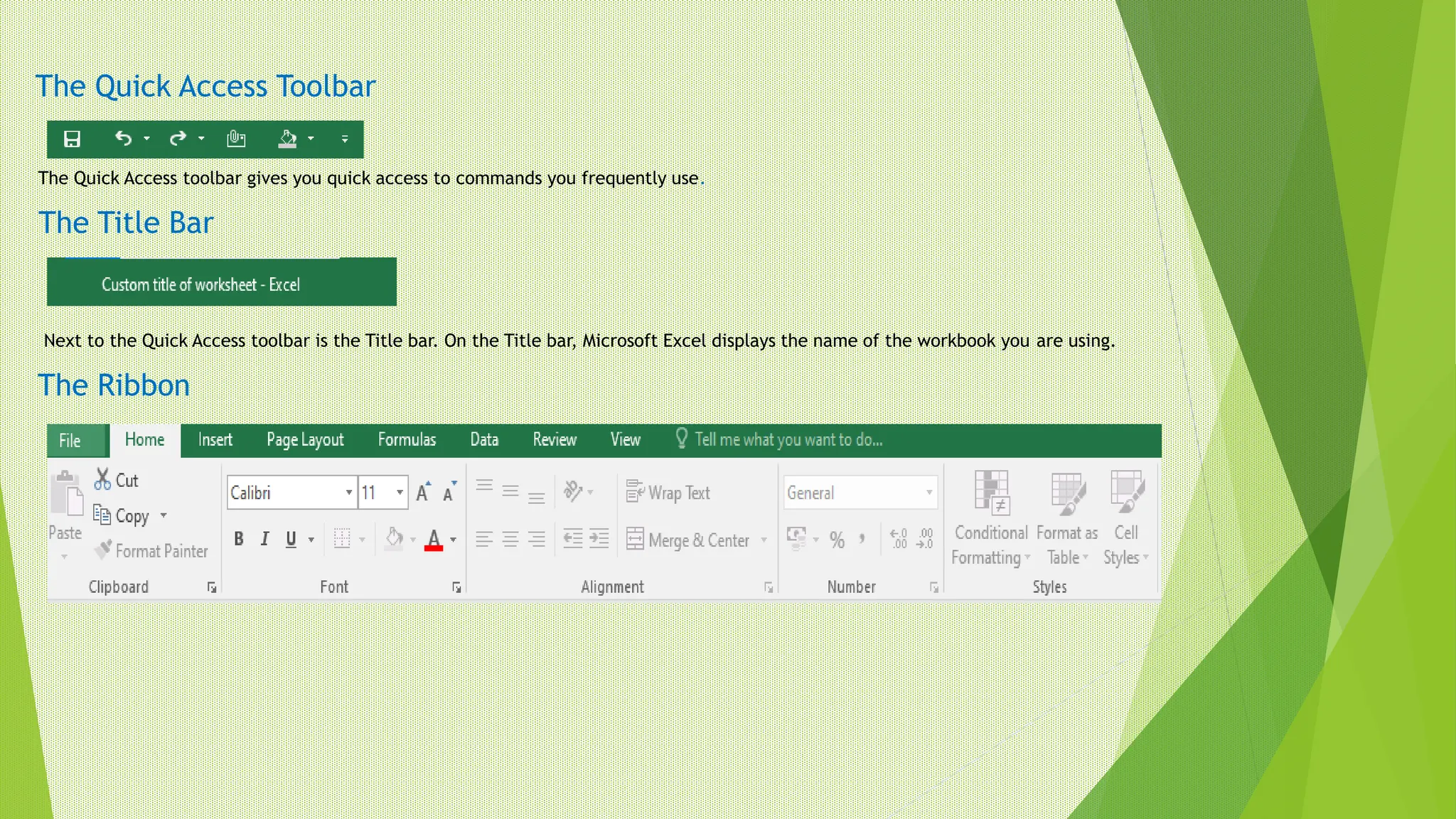The image size is (1456, 819).
Task: Open the Alignment dialog launcher
Action: coord(769,587)
